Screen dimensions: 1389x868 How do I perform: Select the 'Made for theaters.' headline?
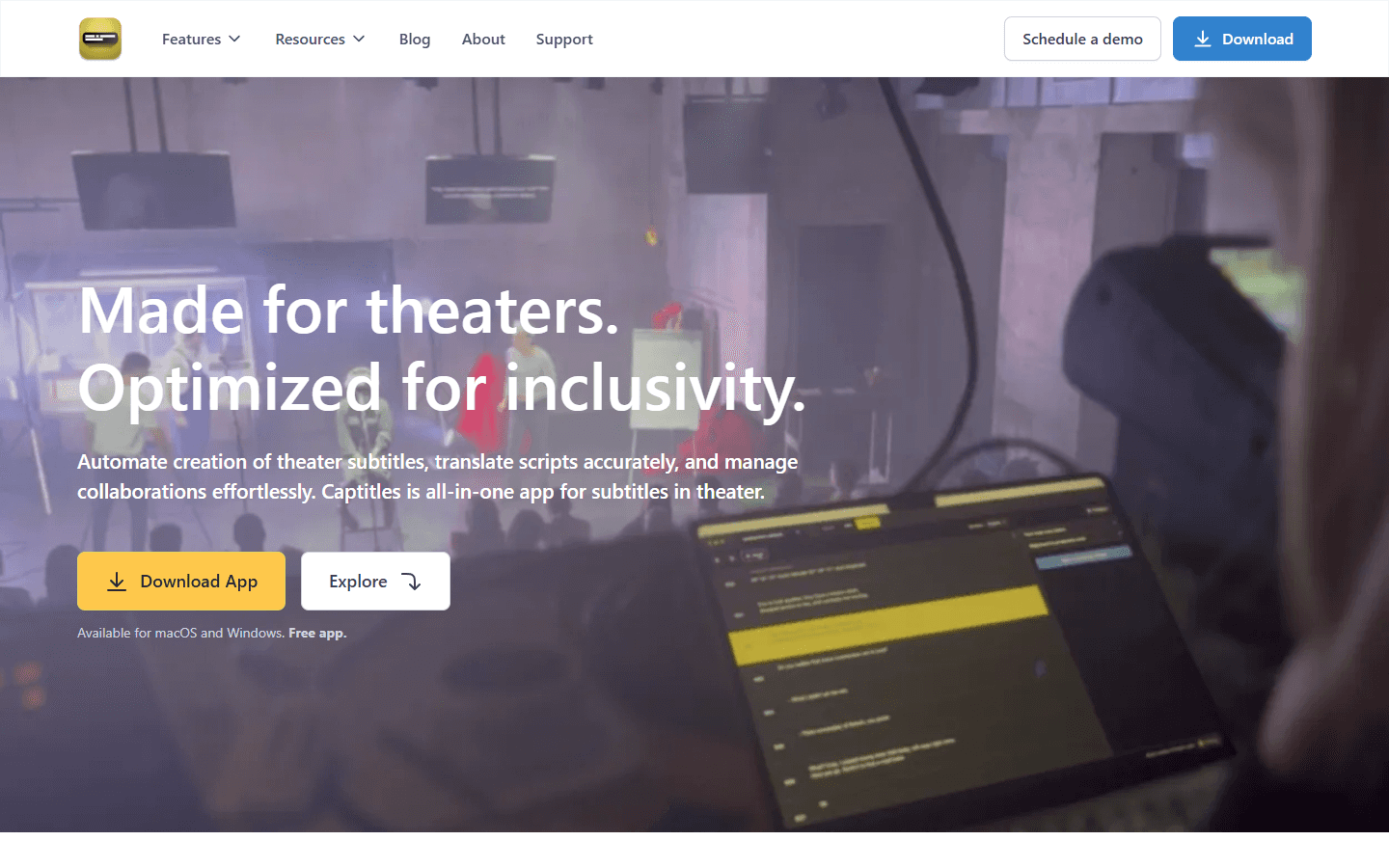tap(349, 311)
